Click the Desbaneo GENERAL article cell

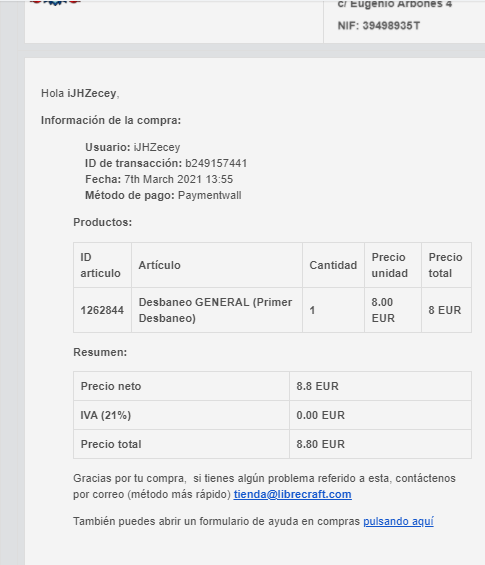tap(217, 310)
